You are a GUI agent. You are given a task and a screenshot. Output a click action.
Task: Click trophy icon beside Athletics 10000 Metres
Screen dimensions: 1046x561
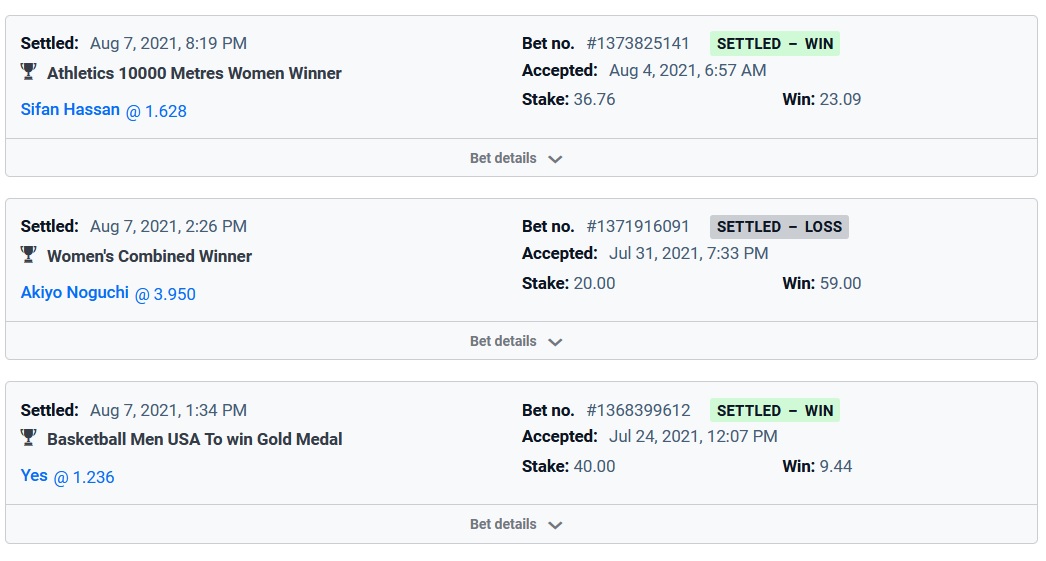28,72
